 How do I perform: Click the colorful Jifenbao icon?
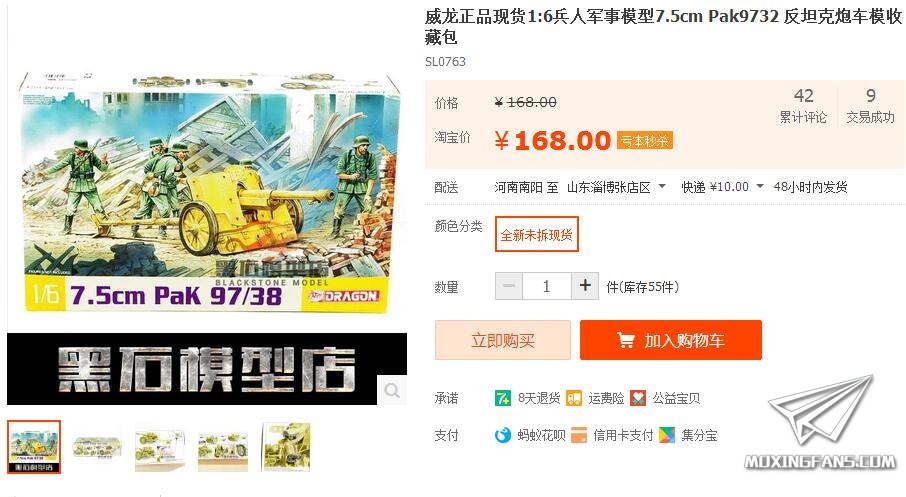pyautogui.click(x=667, y=435)
